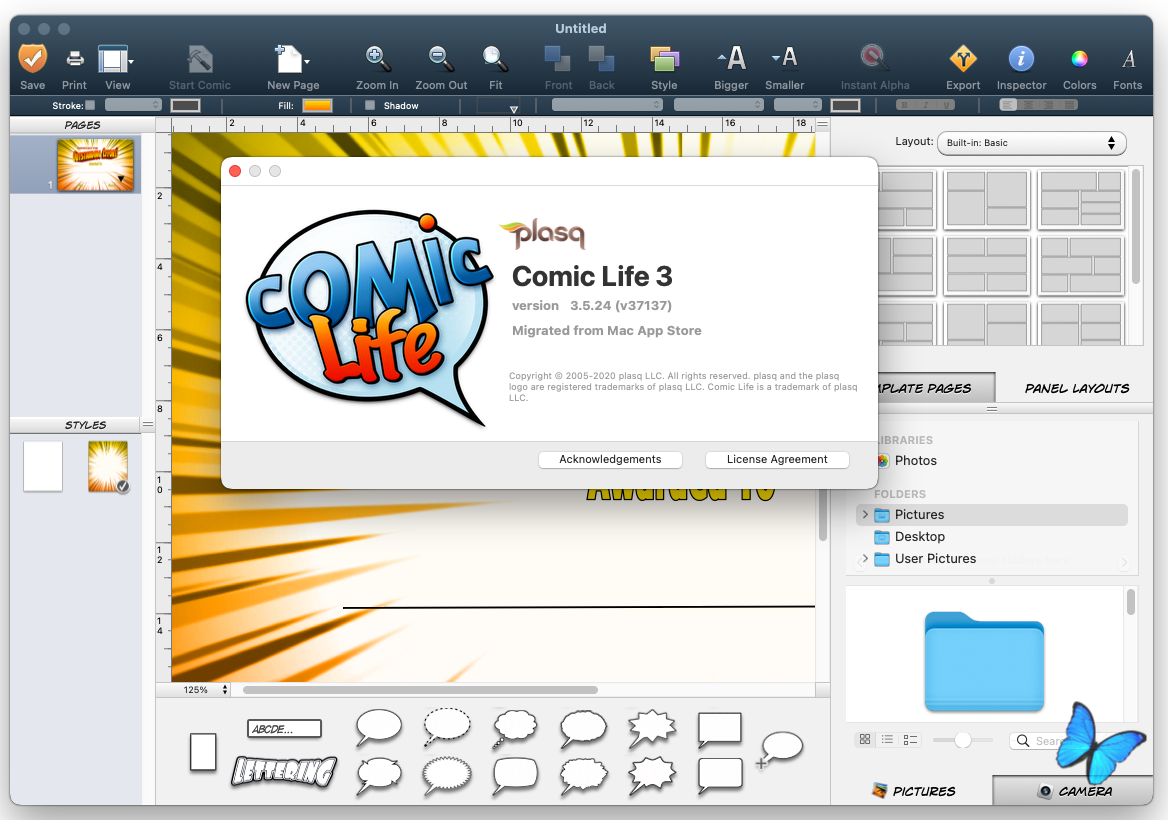Open page thumbnail options arrow
The width and height of the screenshot is (1168, 820).
(x=121, y=179)
